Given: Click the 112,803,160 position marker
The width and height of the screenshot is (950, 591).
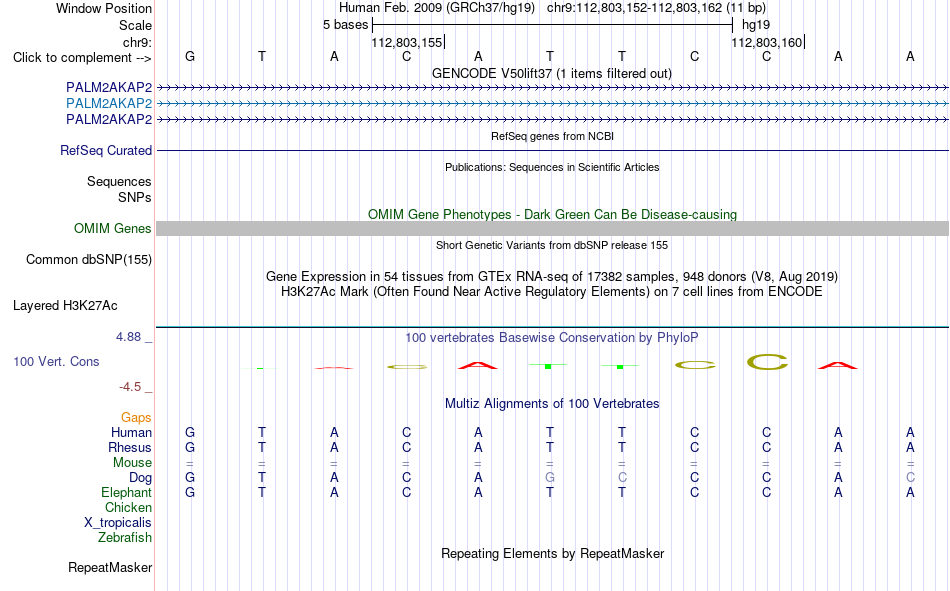Looking at the screenshot, I should click(x=767, y=42).
